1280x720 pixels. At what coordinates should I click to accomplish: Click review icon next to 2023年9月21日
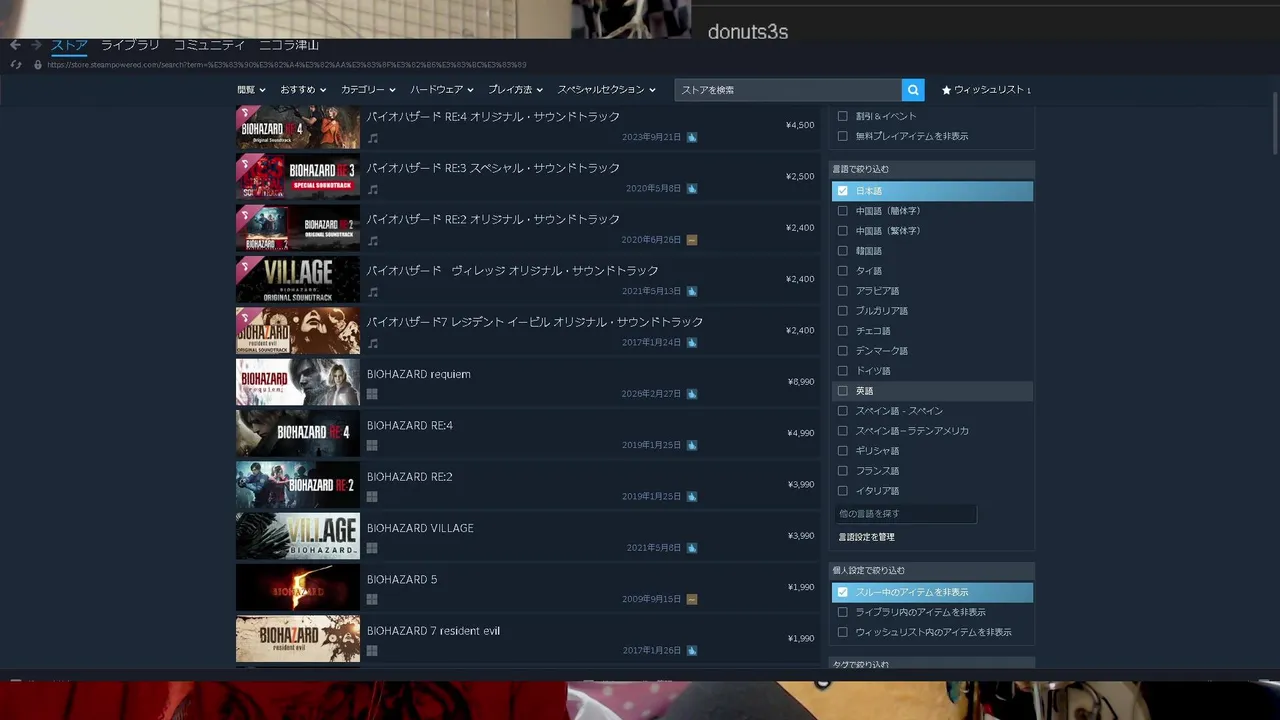[x=692, y=137]
